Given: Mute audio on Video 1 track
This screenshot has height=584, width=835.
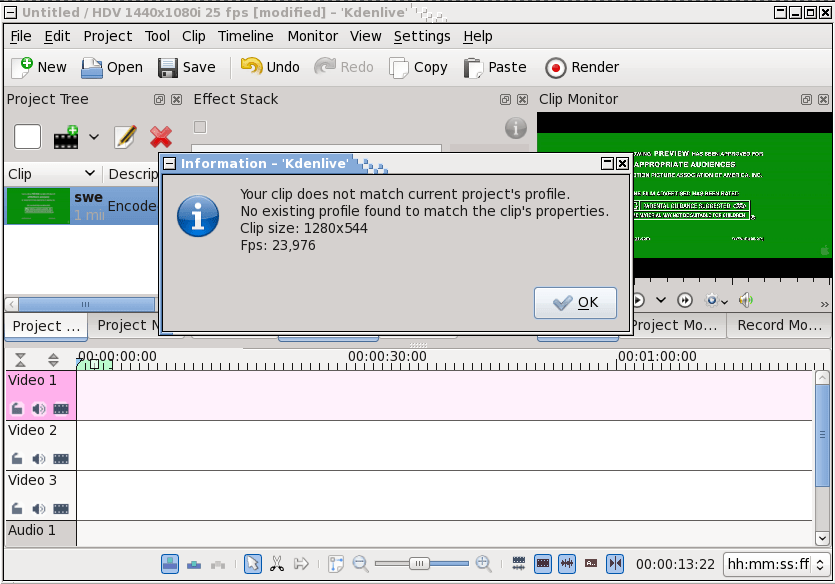Looking at the screenshot, I should [38, 408].
